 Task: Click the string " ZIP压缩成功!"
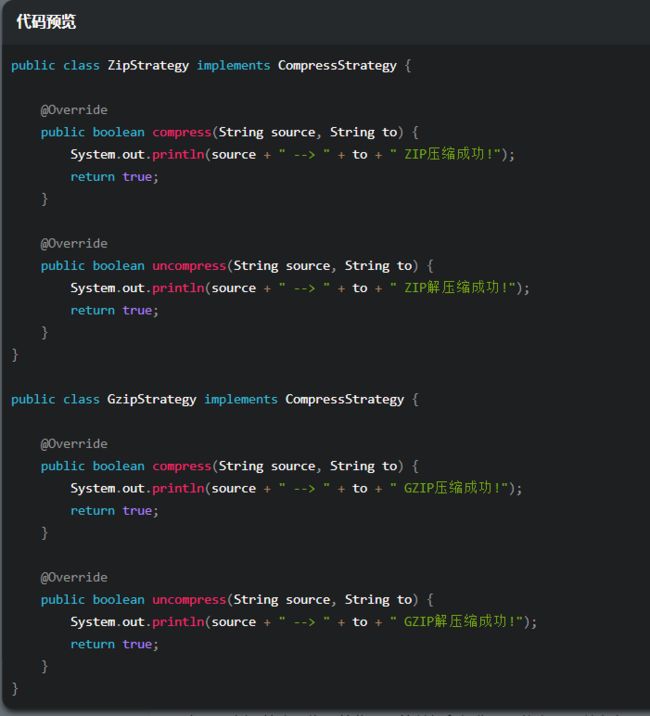click(x=446, y=154)
